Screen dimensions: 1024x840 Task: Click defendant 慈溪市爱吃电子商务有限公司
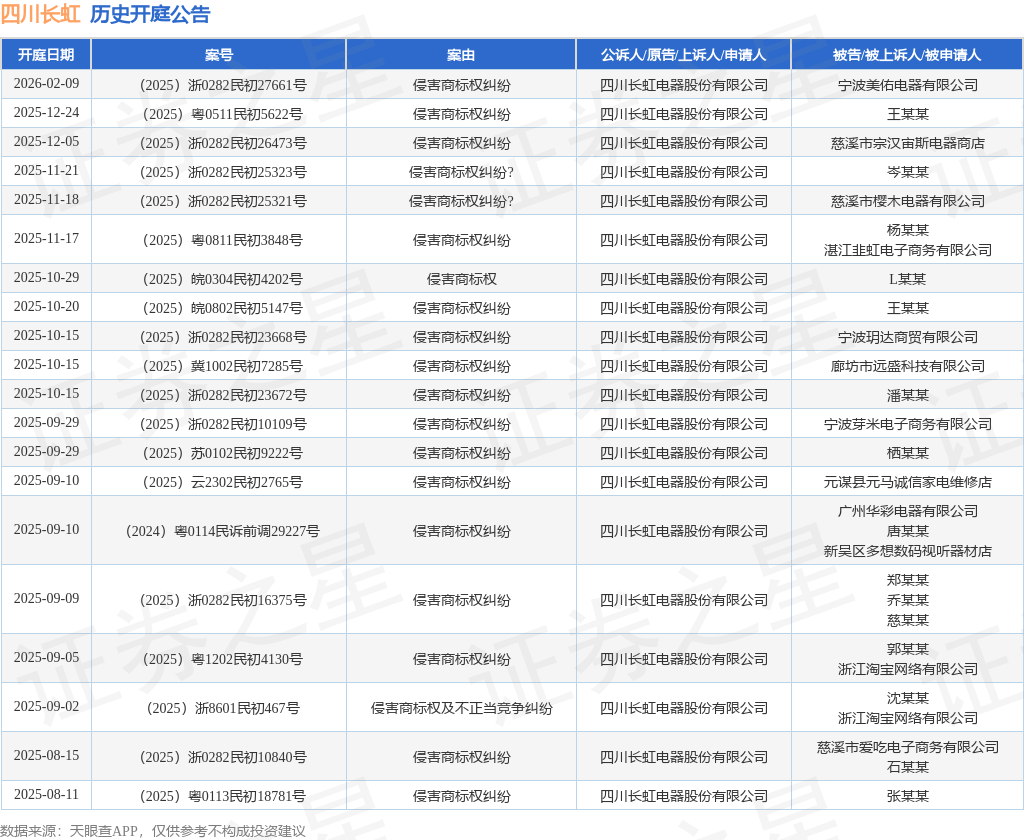coord(908,747)
